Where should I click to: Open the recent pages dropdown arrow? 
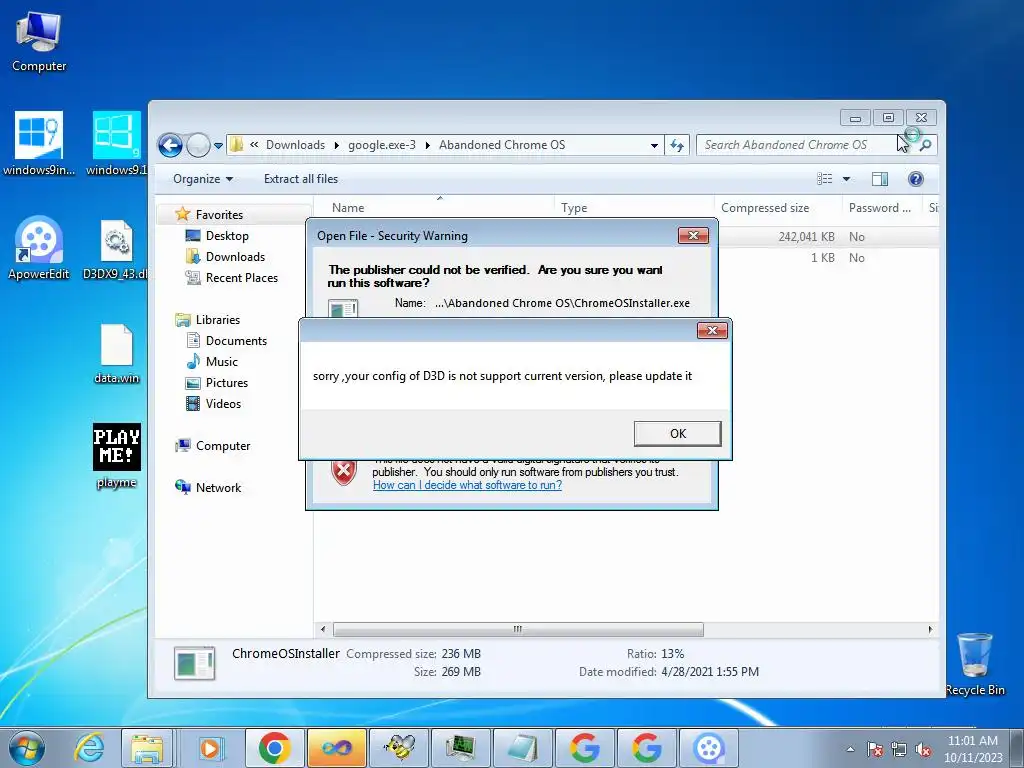tap(218, 146)
